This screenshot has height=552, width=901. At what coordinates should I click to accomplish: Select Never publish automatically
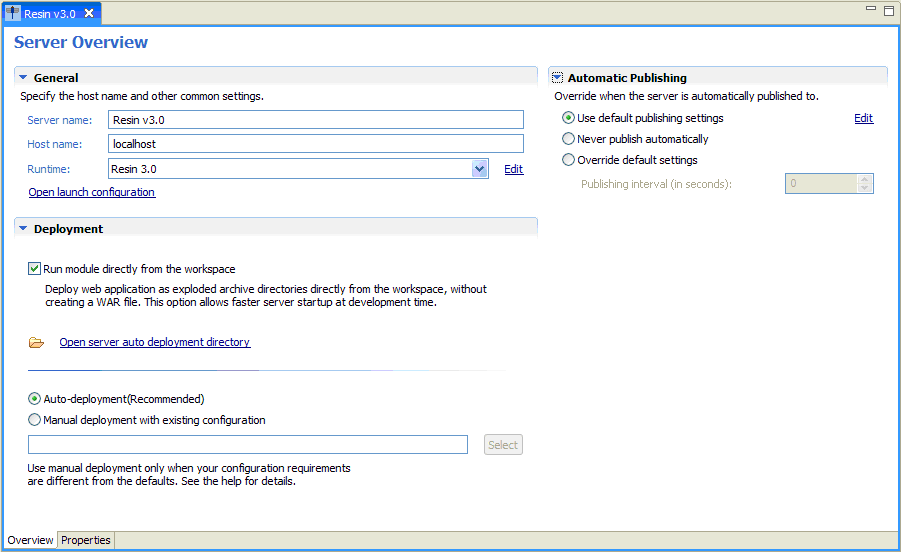[x=568, y=139]
